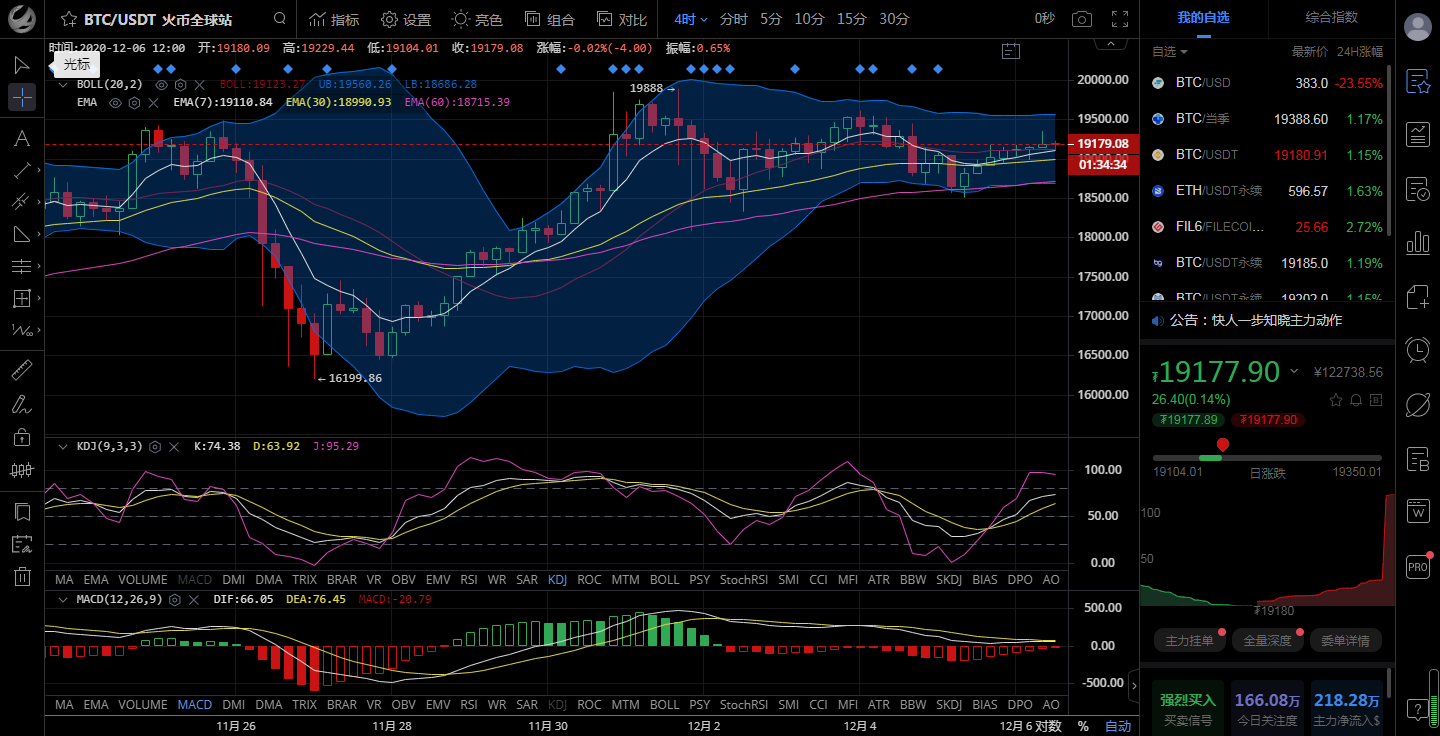Toggle 对数 logarithmic scale
The height and width of the screenshot is (736, 1440).
[x=1048, y=726]
